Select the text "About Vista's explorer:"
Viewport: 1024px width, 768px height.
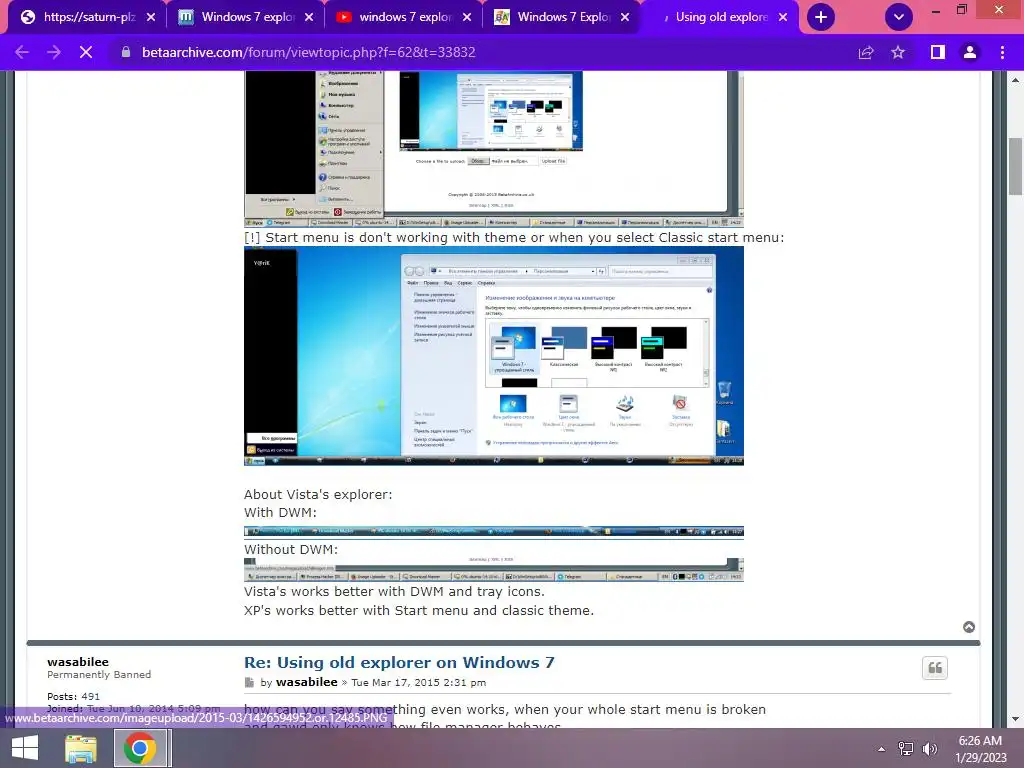pyautogui.click(x=318, y=494)
